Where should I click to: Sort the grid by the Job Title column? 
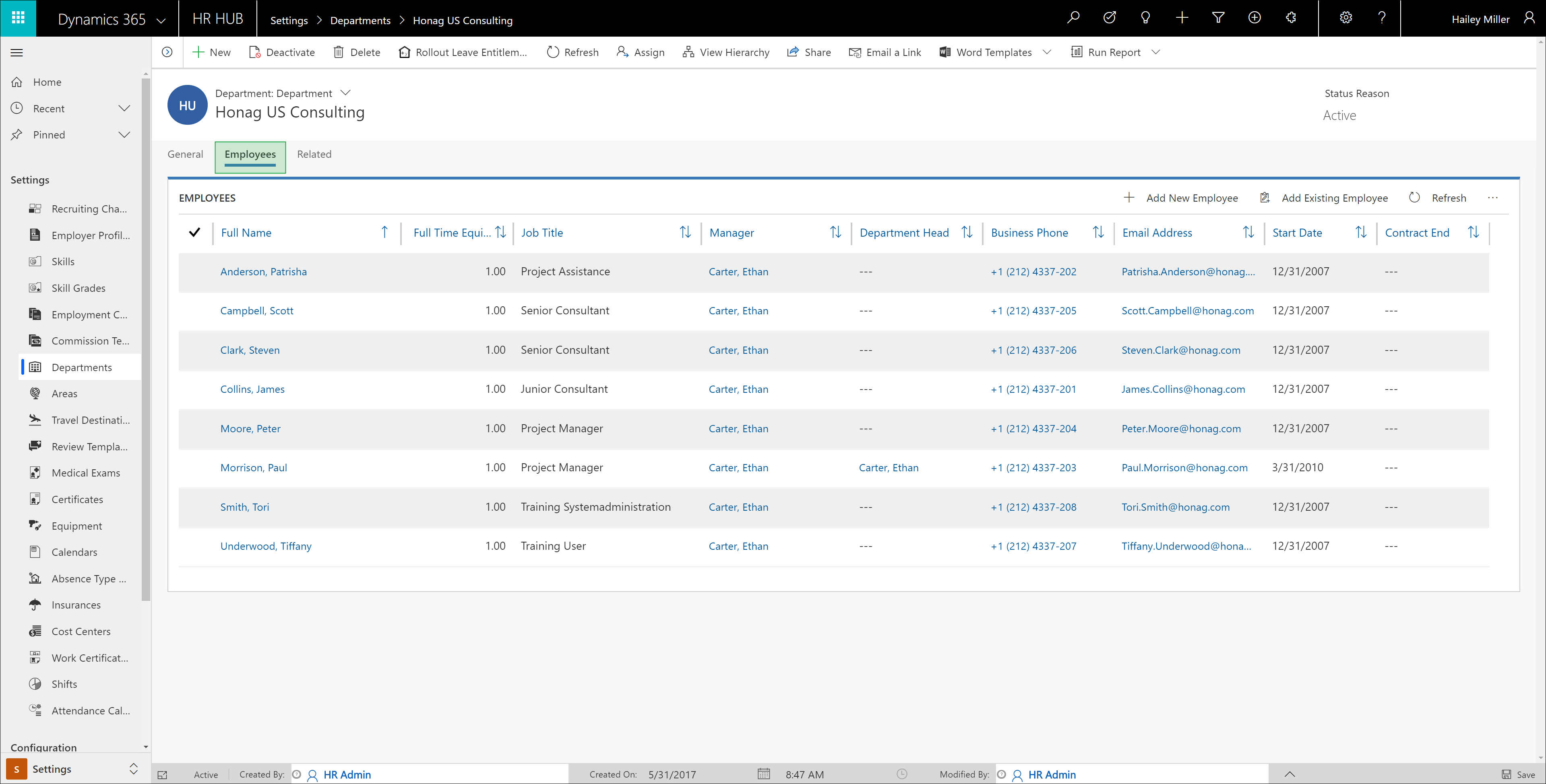542,233
